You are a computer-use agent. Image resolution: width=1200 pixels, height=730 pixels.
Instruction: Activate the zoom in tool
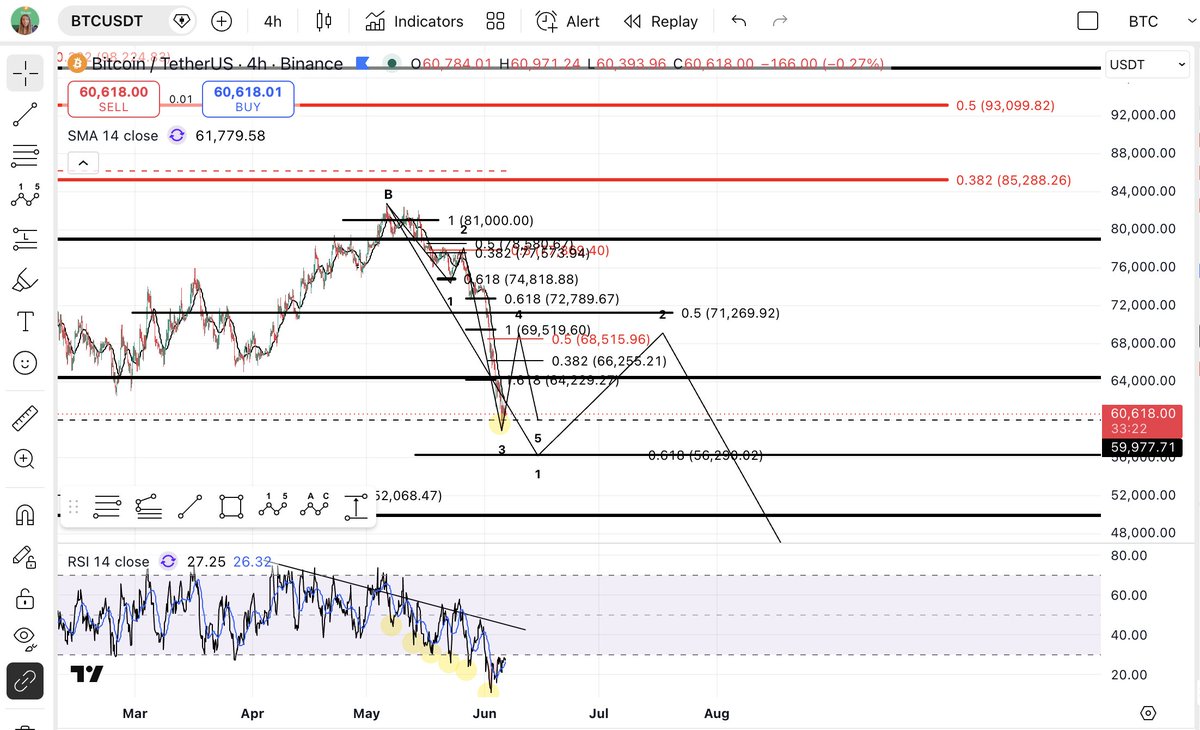coord(25,459)
